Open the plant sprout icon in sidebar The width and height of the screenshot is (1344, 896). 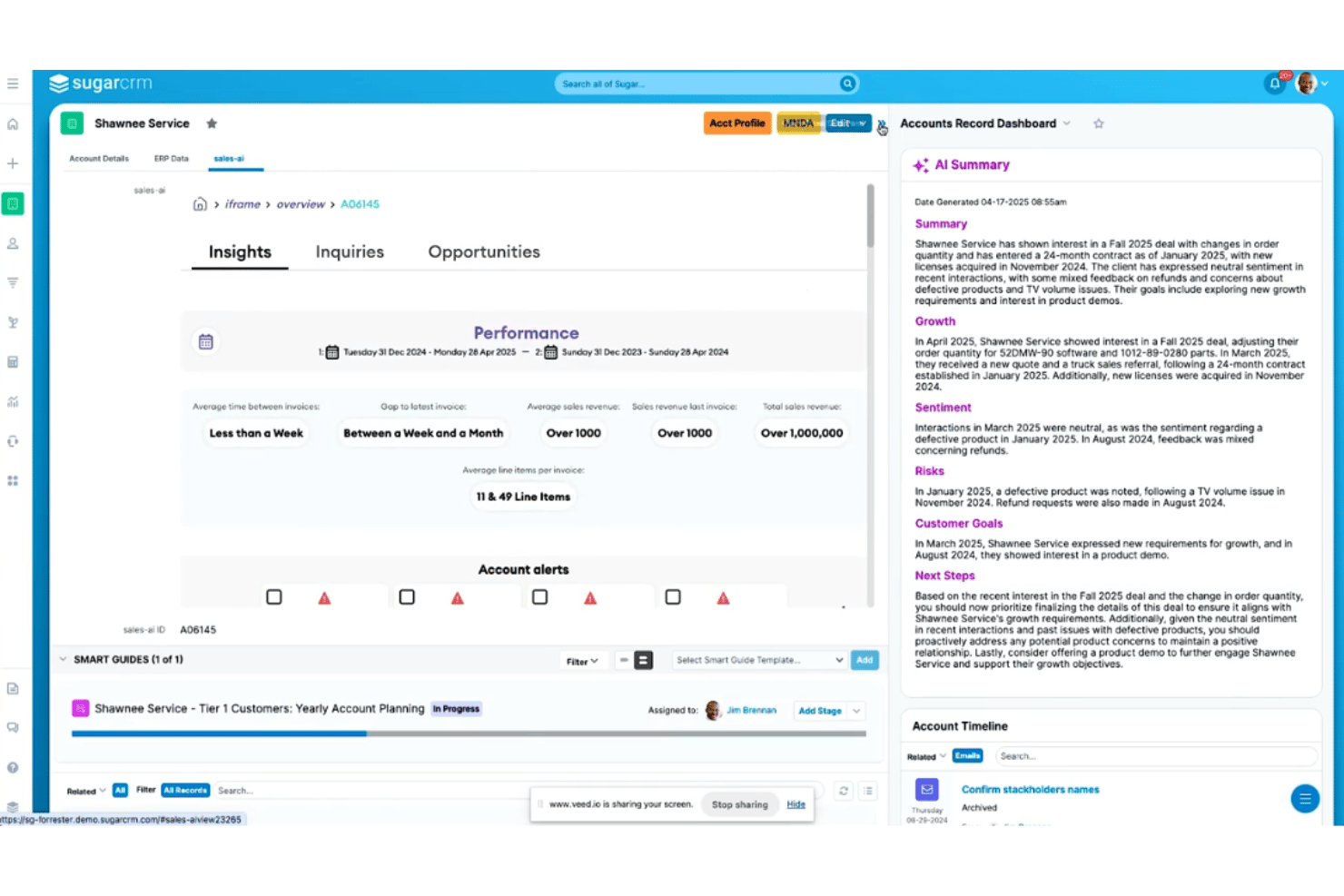point(13,322)
